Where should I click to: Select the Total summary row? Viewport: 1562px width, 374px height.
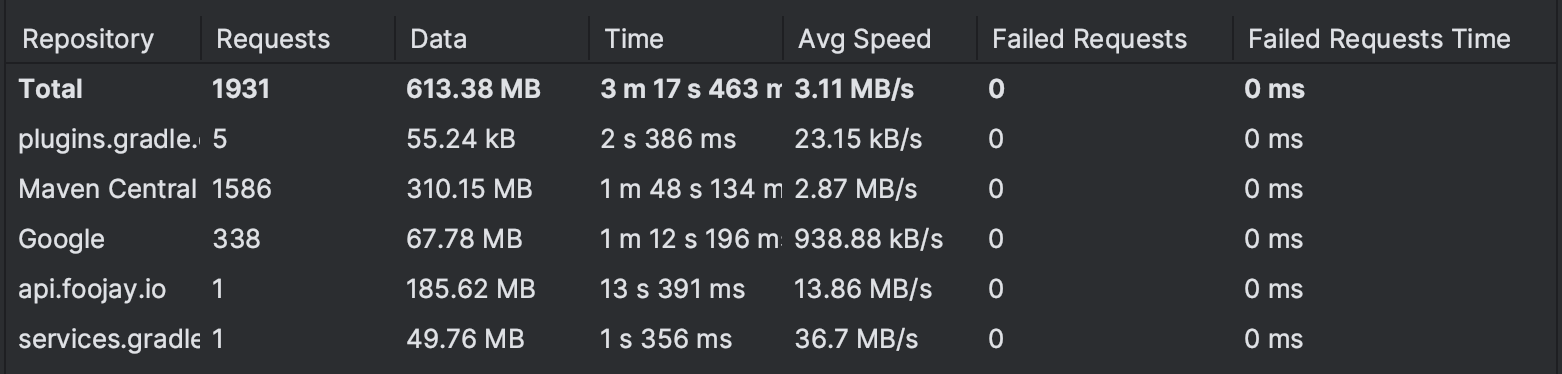[781, 89]
